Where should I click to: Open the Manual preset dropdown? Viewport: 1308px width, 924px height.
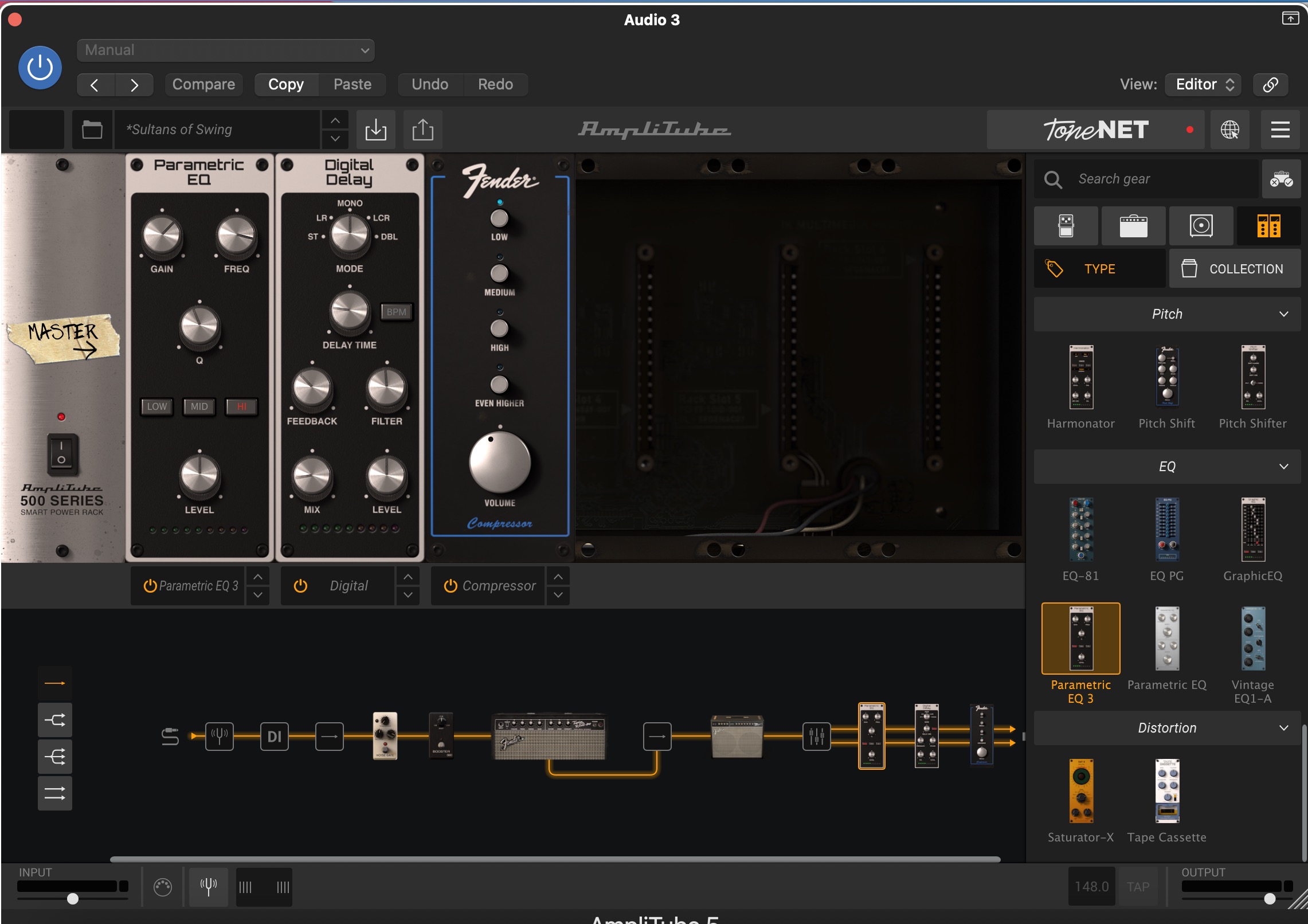226,50
